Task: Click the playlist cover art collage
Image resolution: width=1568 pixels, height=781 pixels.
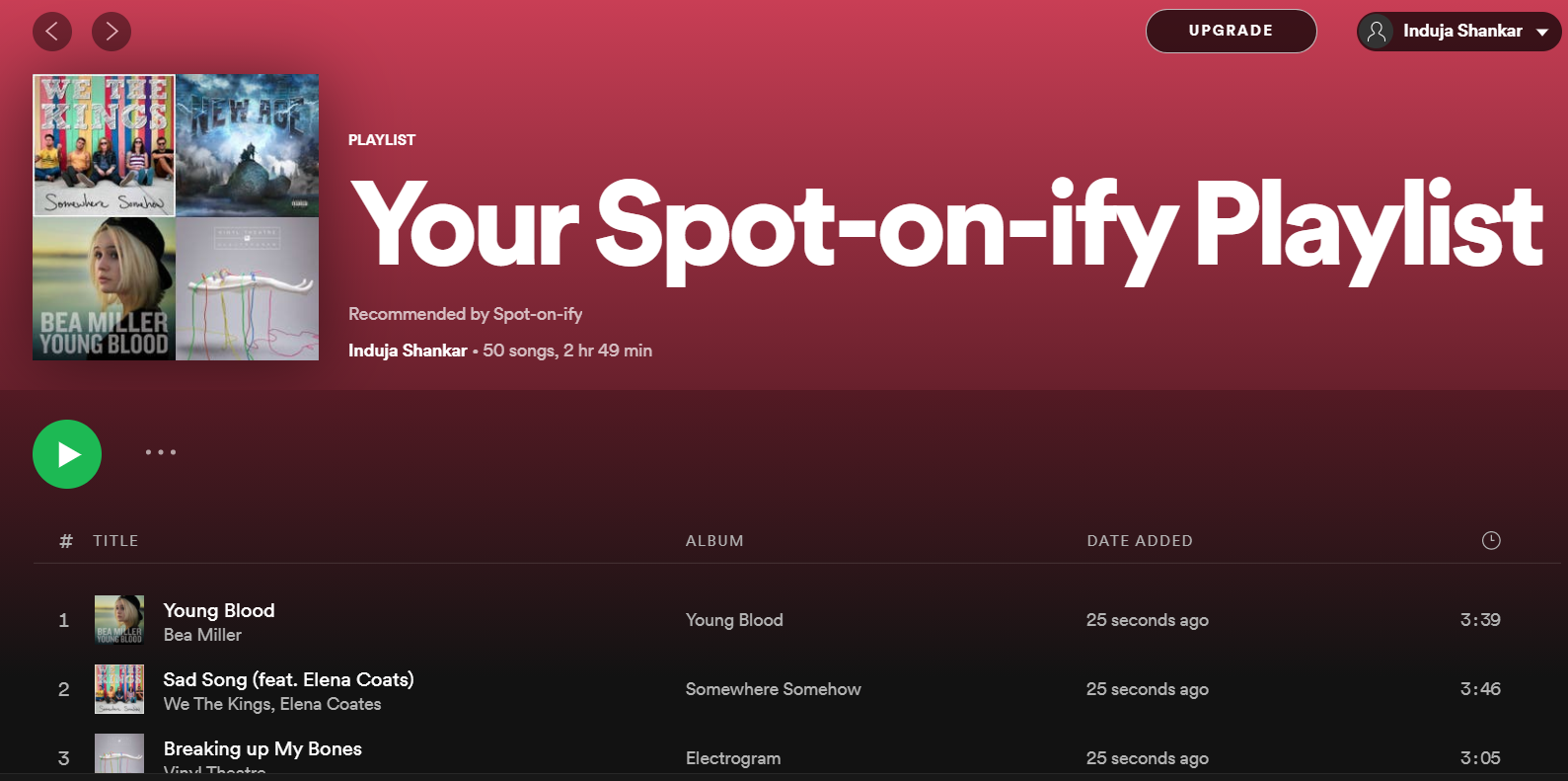Action: [176, 217]
